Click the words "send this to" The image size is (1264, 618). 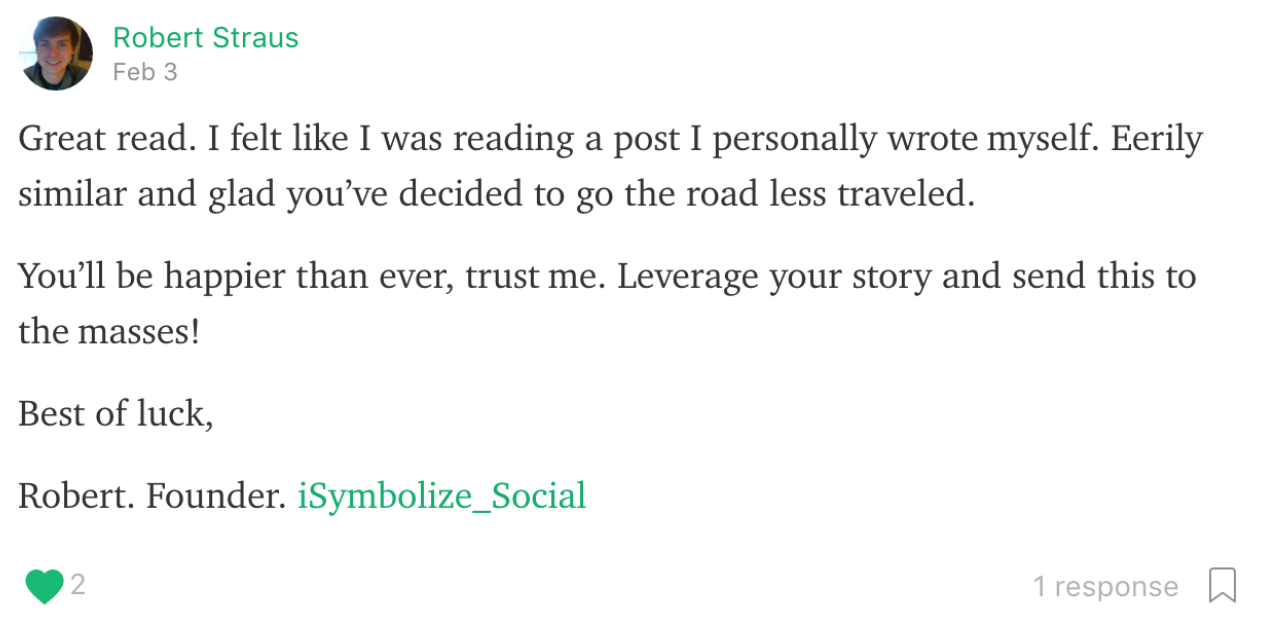1104,277
